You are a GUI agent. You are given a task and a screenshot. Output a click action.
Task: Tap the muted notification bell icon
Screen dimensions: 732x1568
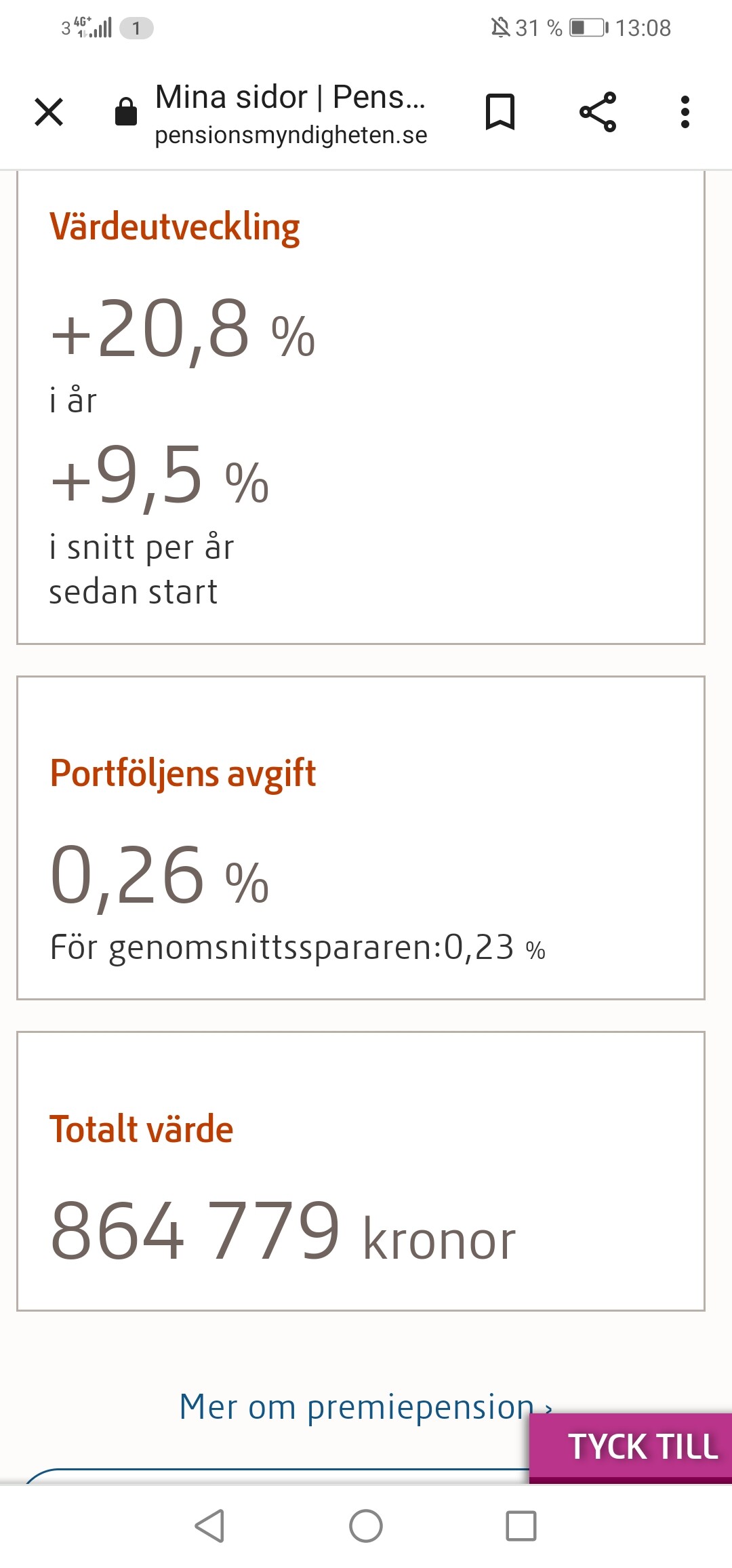tap(500, 28)
